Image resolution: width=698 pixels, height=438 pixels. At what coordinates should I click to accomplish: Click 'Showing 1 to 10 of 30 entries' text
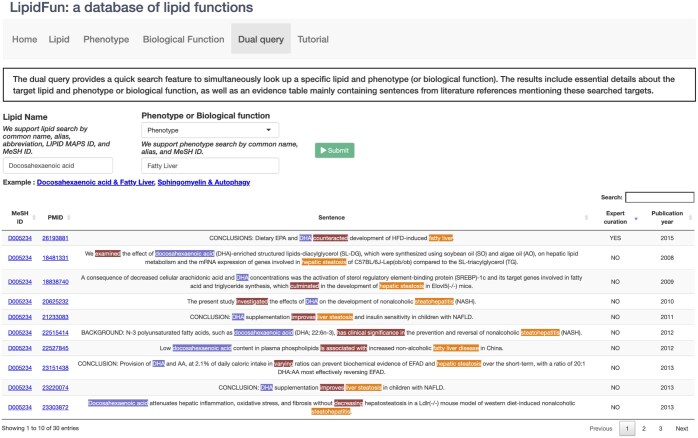[41, 428]
